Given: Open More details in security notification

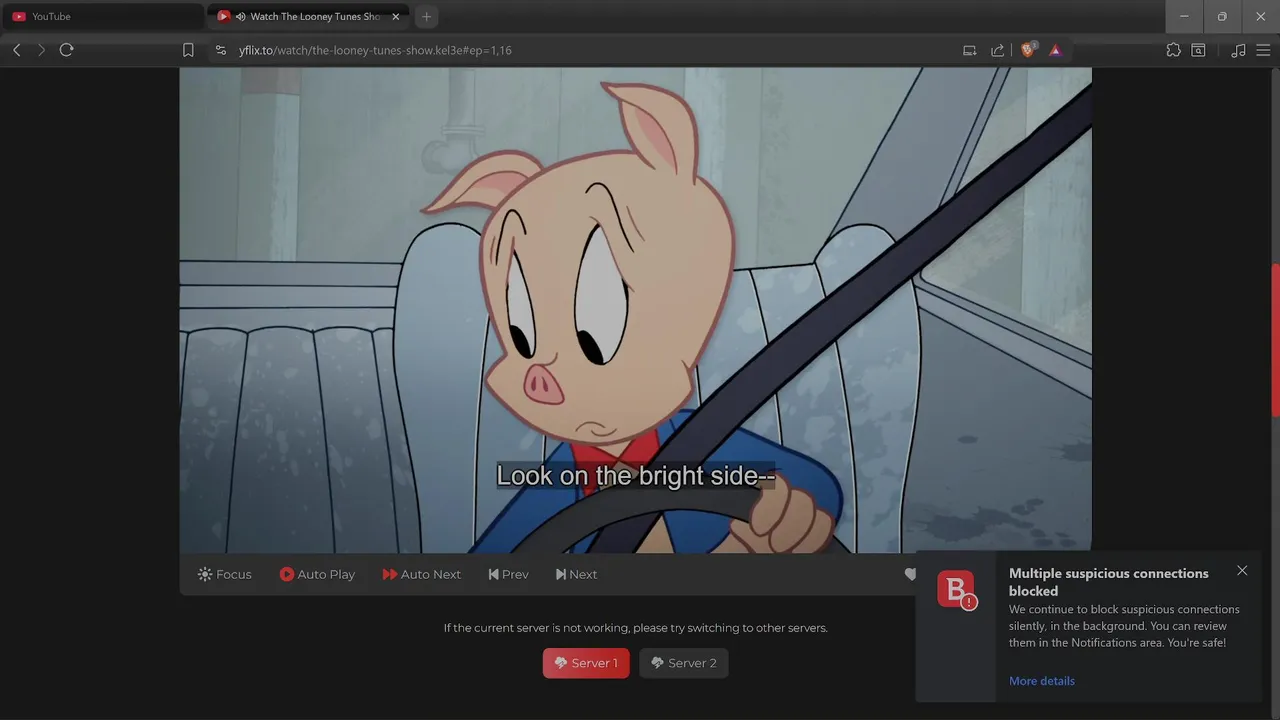Looking at the screenshot, I should (x=1042, y=681).
